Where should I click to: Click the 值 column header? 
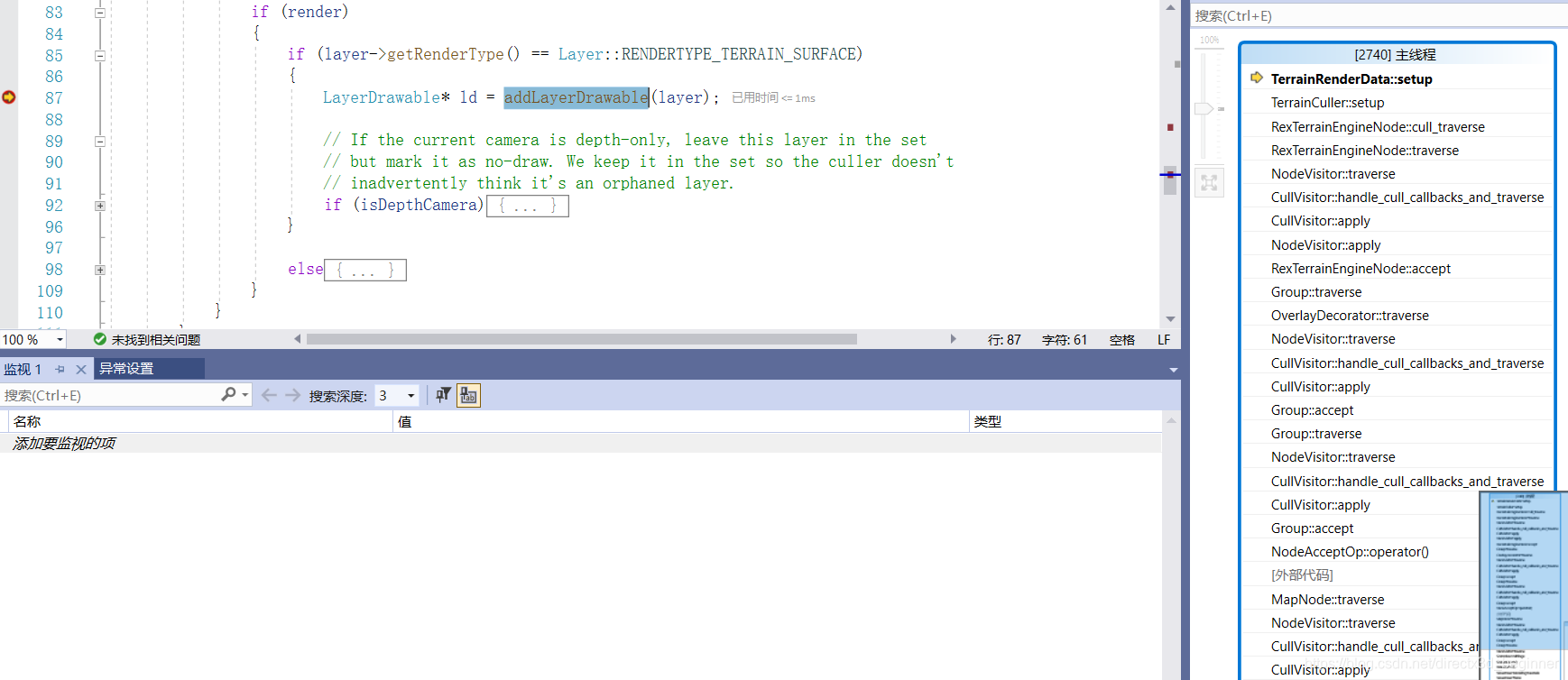coord(681,421)
